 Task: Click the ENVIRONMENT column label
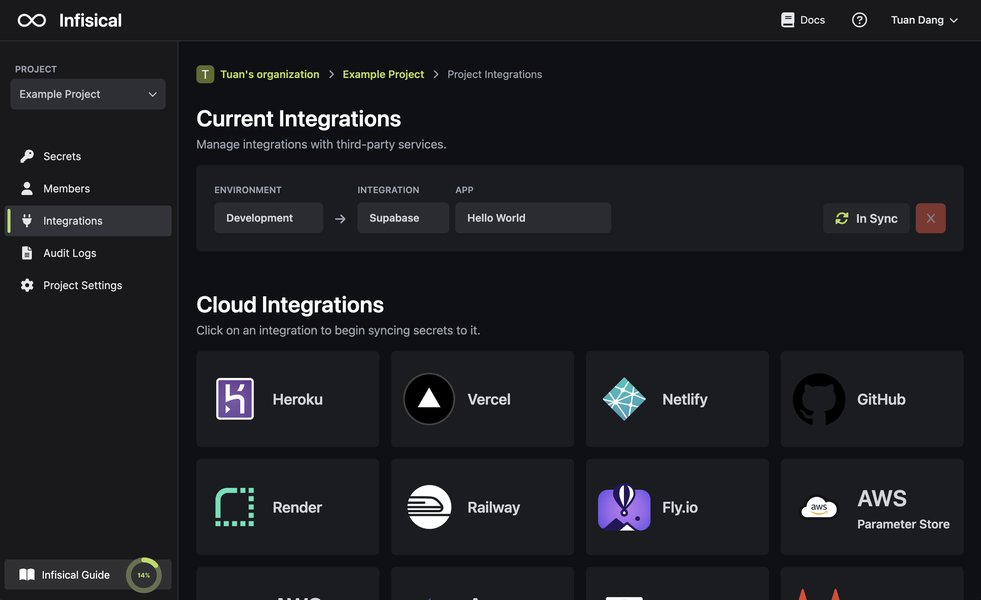click(x=248, y=190)
